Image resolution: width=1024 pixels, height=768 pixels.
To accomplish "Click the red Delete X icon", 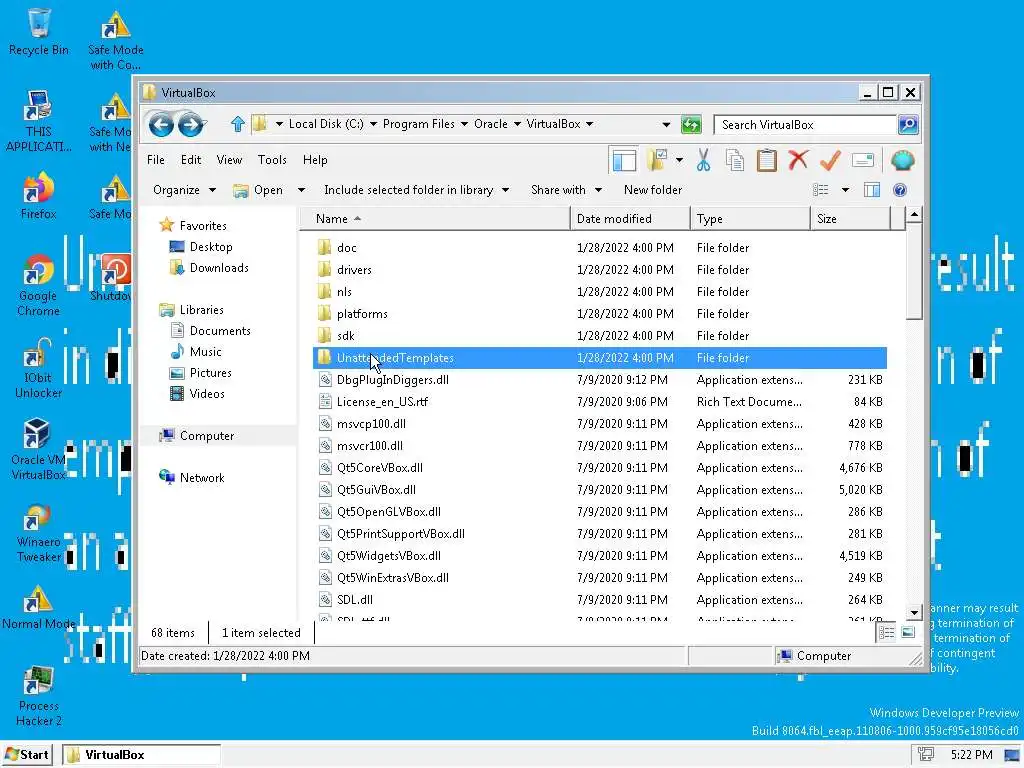I will click(x=797, y=160).
